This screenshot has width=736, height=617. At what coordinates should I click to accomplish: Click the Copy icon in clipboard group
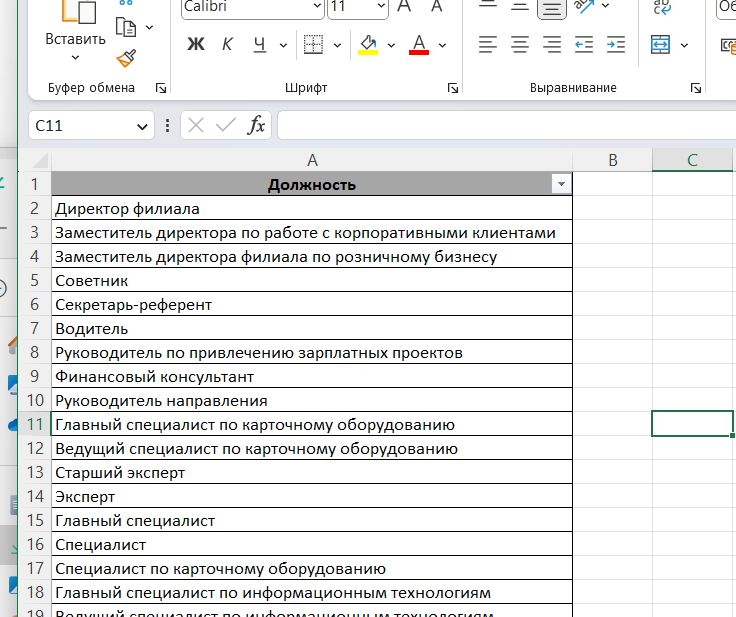pos(126,28)
